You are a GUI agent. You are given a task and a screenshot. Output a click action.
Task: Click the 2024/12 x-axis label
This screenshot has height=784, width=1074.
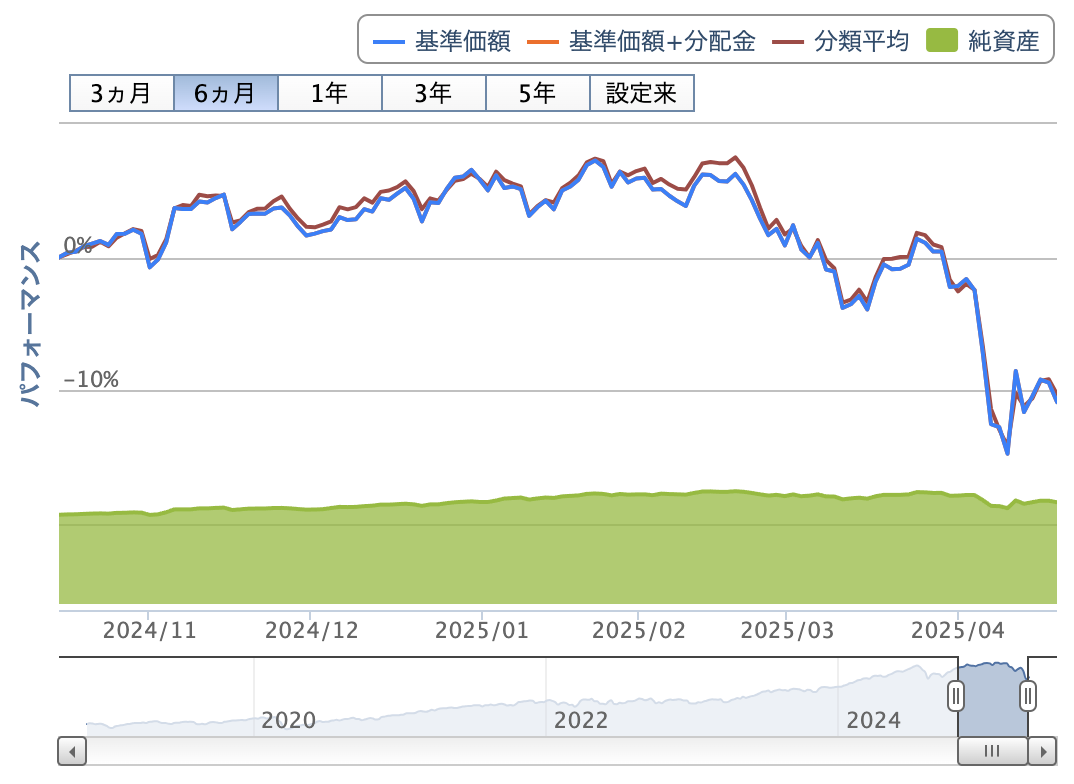[312, 630]
